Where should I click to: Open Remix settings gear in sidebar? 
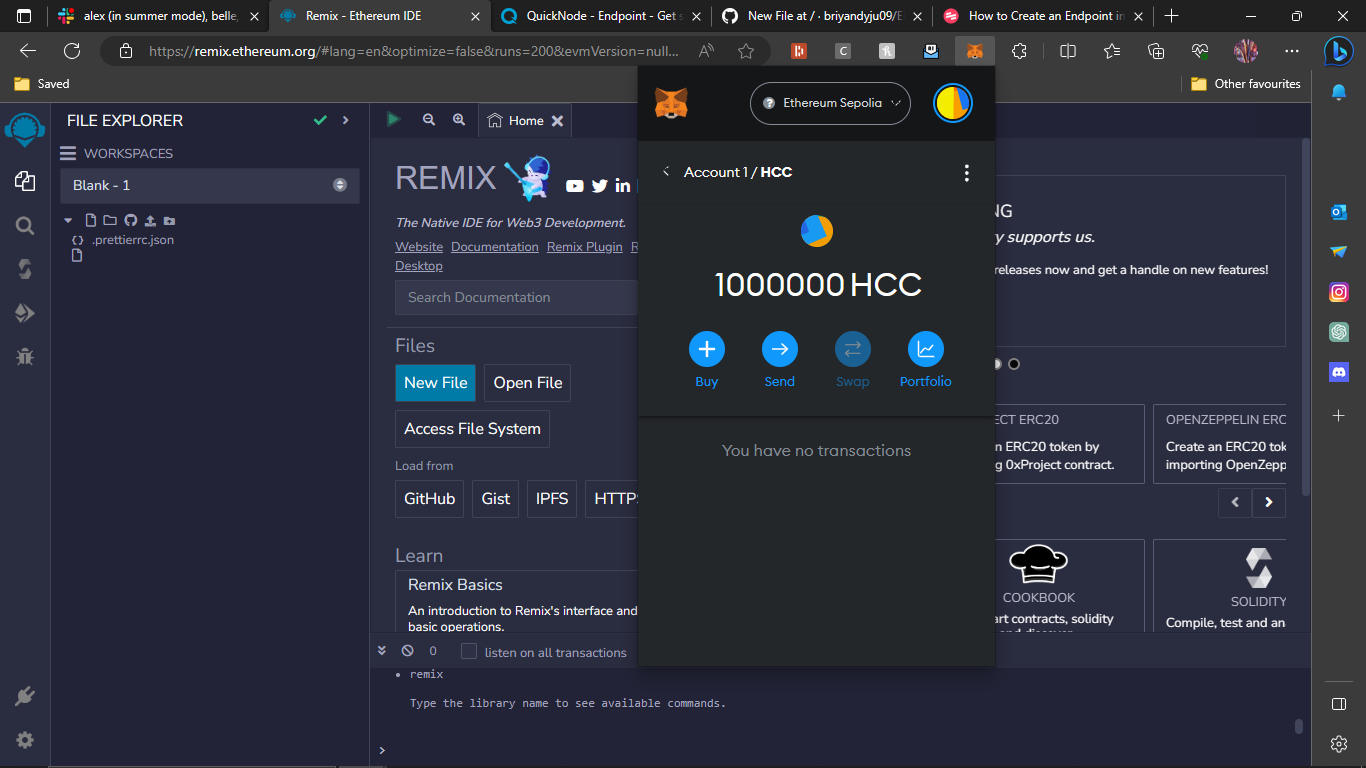pyautogui.click(x=25, y=740)
